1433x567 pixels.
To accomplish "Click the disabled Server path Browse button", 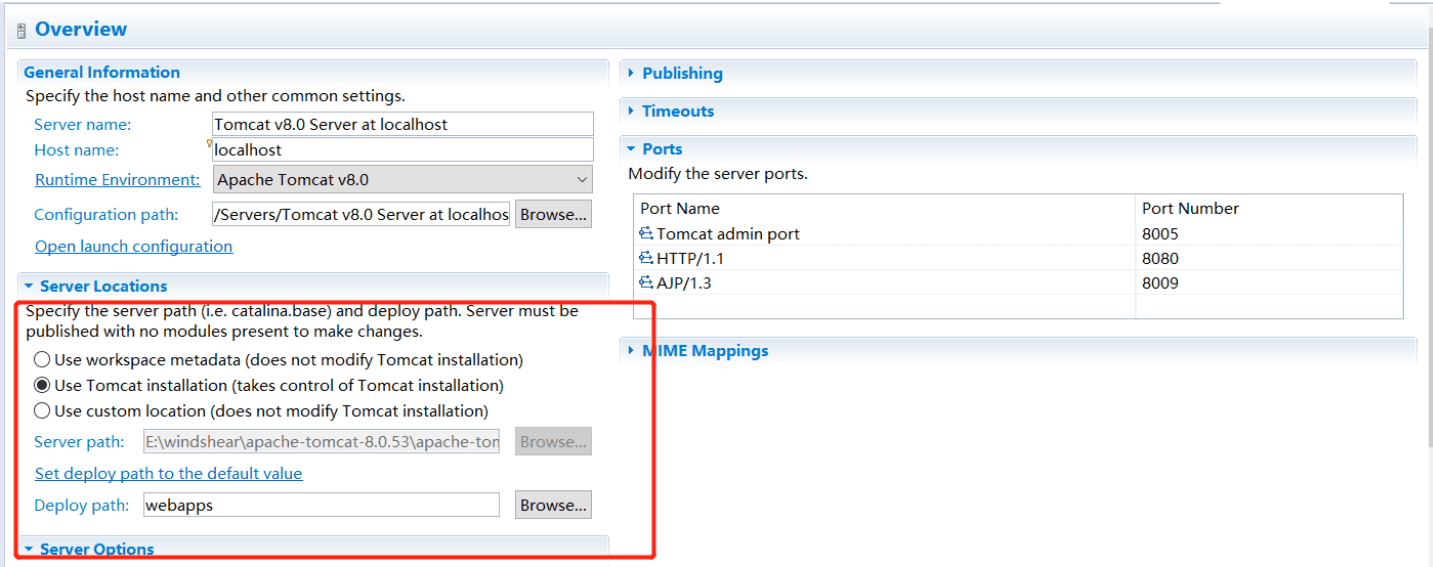I will (x=553, y=441).
